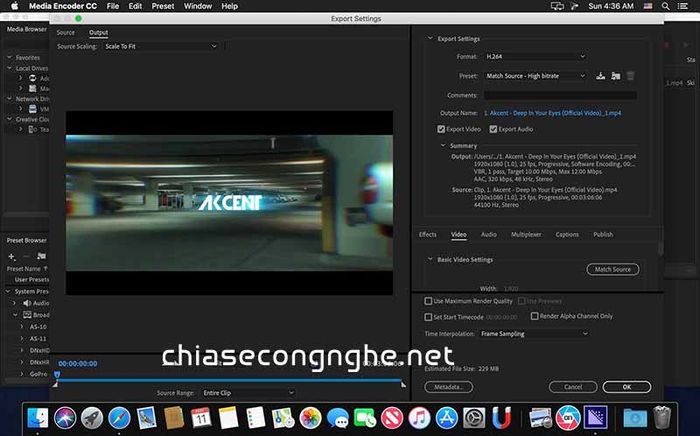
Task: Click the Metadata button
Action: [448, 387]
